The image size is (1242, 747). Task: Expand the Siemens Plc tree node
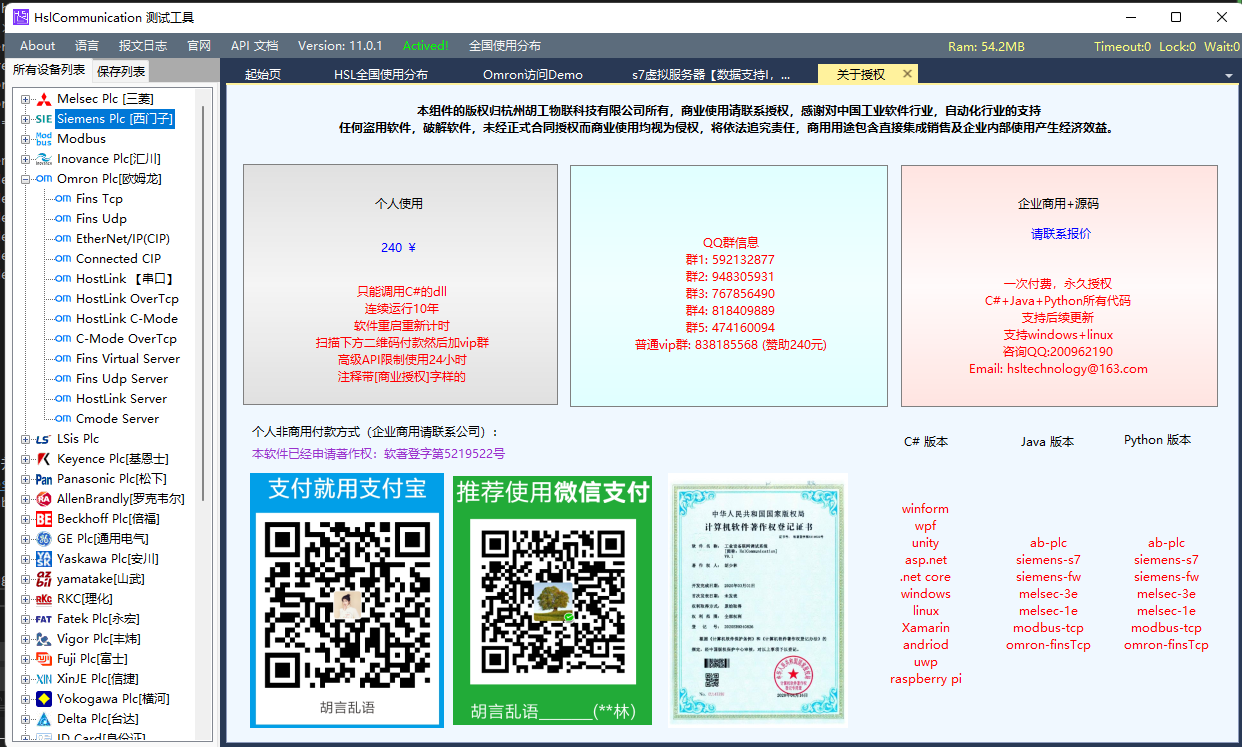pyautogui.click(x=26, y=119)
